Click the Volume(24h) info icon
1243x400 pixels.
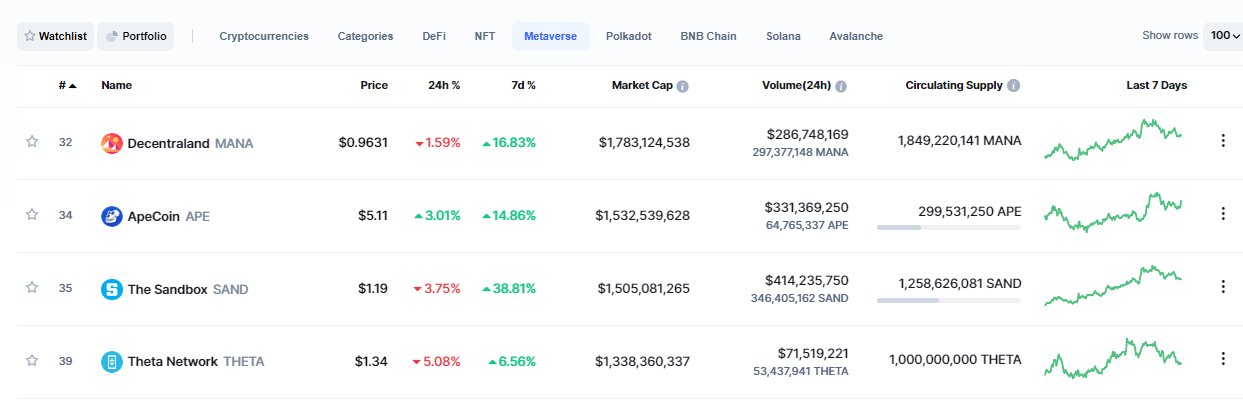click(841, 86)
